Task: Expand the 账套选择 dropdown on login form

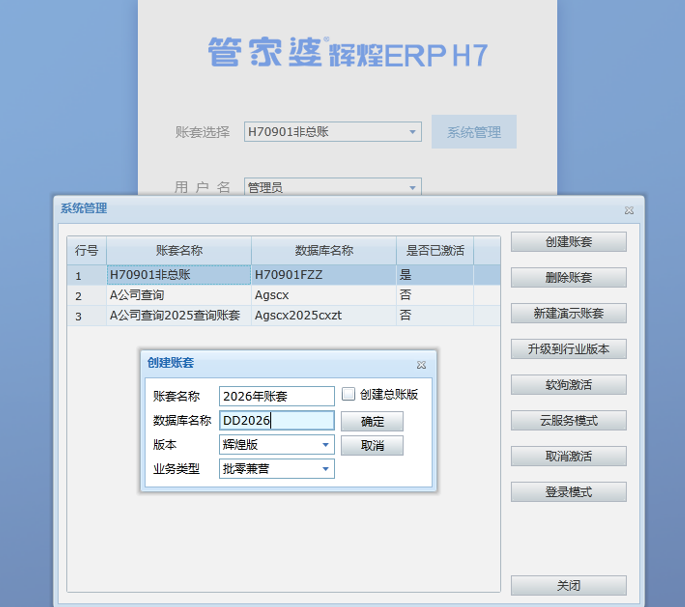Action: [413, 132]
